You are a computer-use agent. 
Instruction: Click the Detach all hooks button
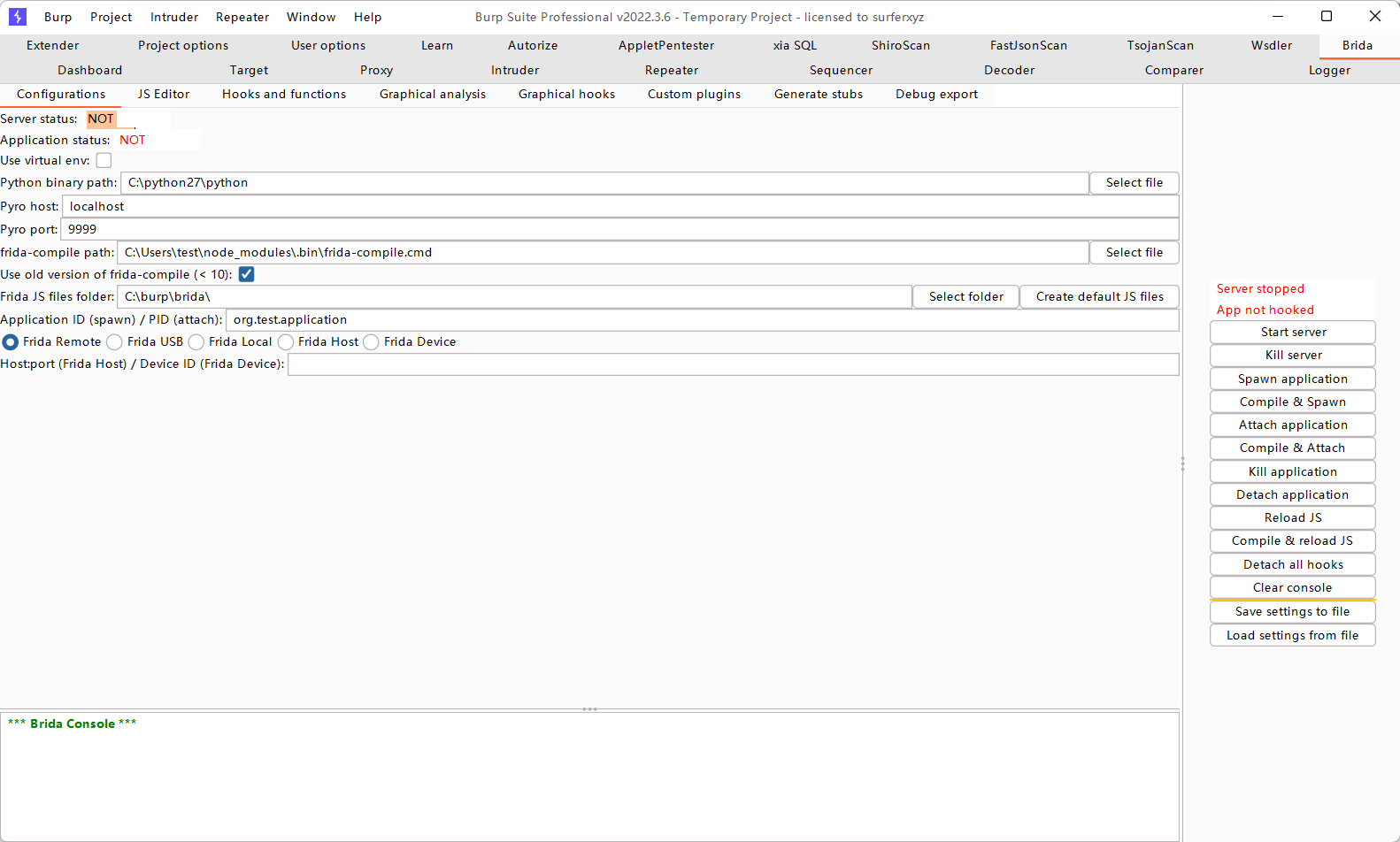1293,565
